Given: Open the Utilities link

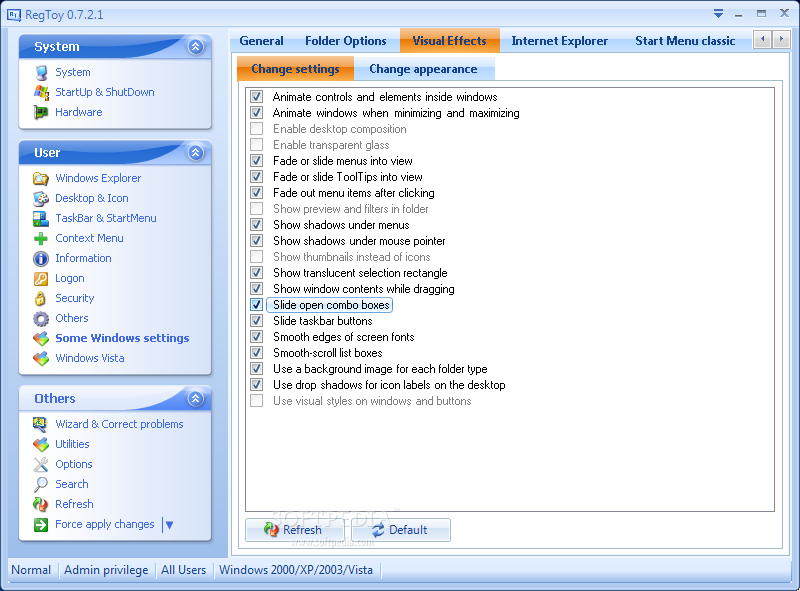Looking at the screenshot, I should (72, 444).
